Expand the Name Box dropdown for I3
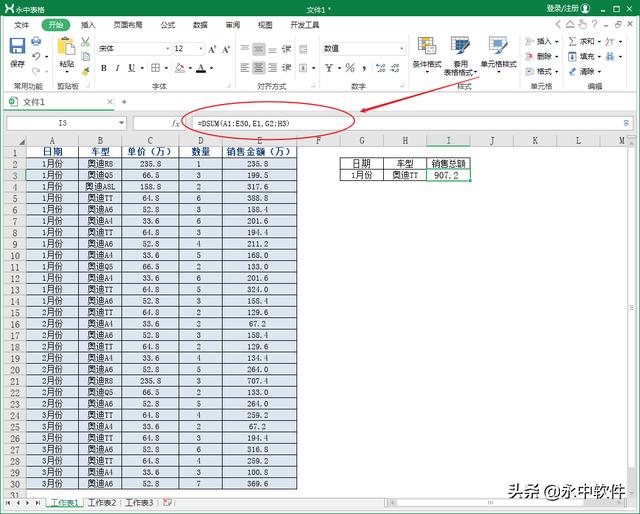Screen dimensions: 640x514 [121, 123]
